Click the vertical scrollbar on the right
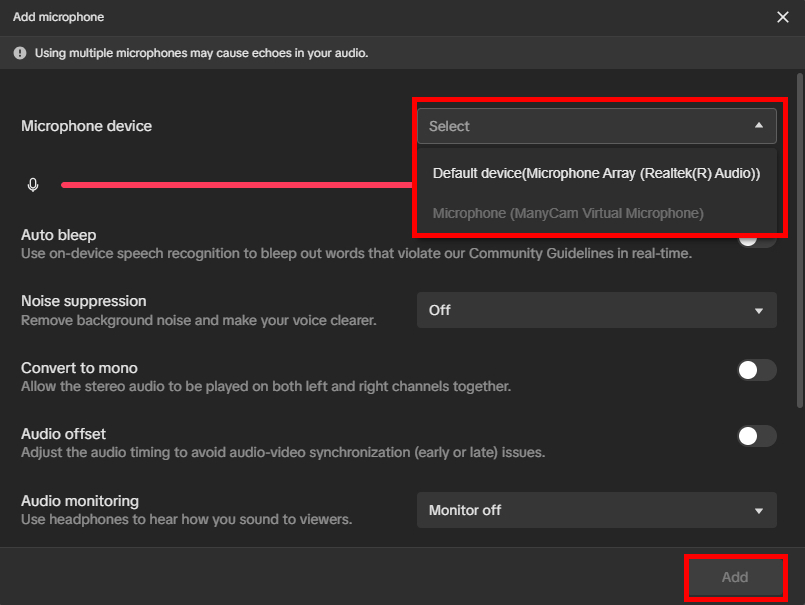The image size is (805, 605). pos(798,240)
